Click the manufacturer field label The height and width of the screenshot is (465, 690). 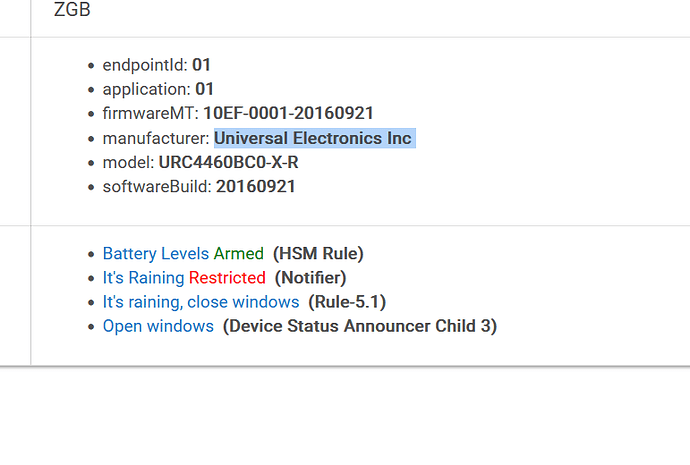(x=156, y=138)
